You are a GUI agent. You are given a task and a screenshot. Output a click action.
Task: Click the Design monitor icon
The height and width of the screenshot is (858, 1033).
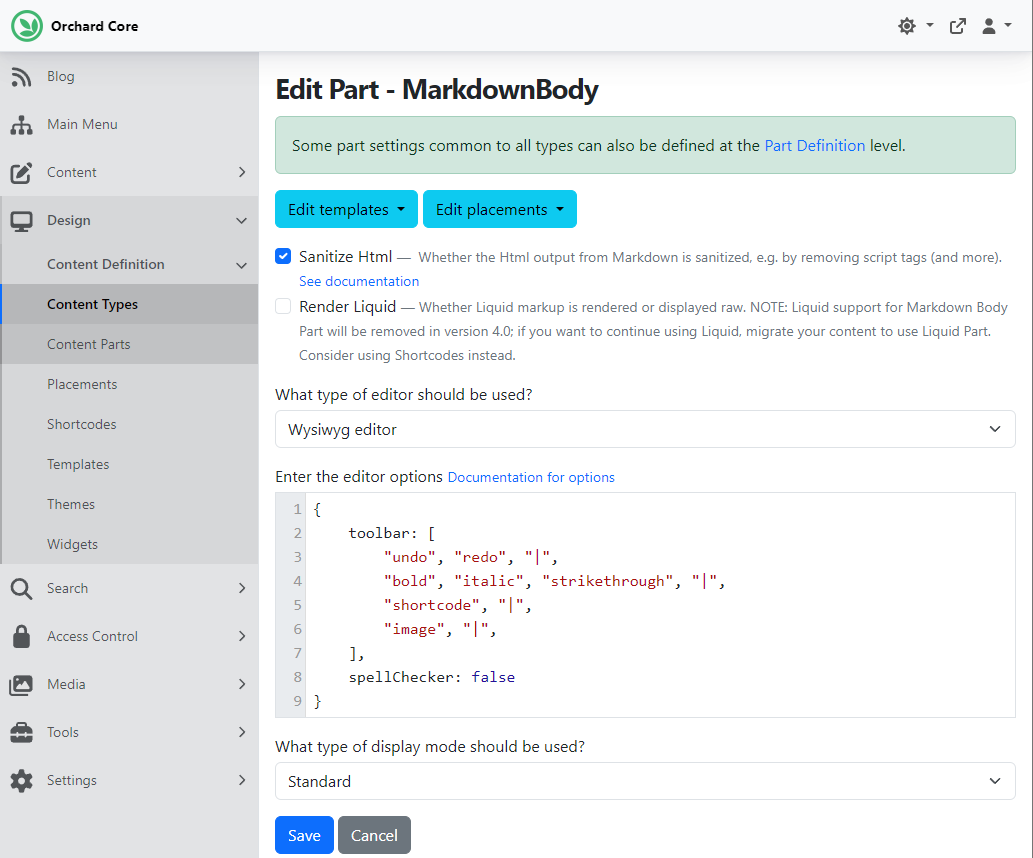[x=21, y=221]
